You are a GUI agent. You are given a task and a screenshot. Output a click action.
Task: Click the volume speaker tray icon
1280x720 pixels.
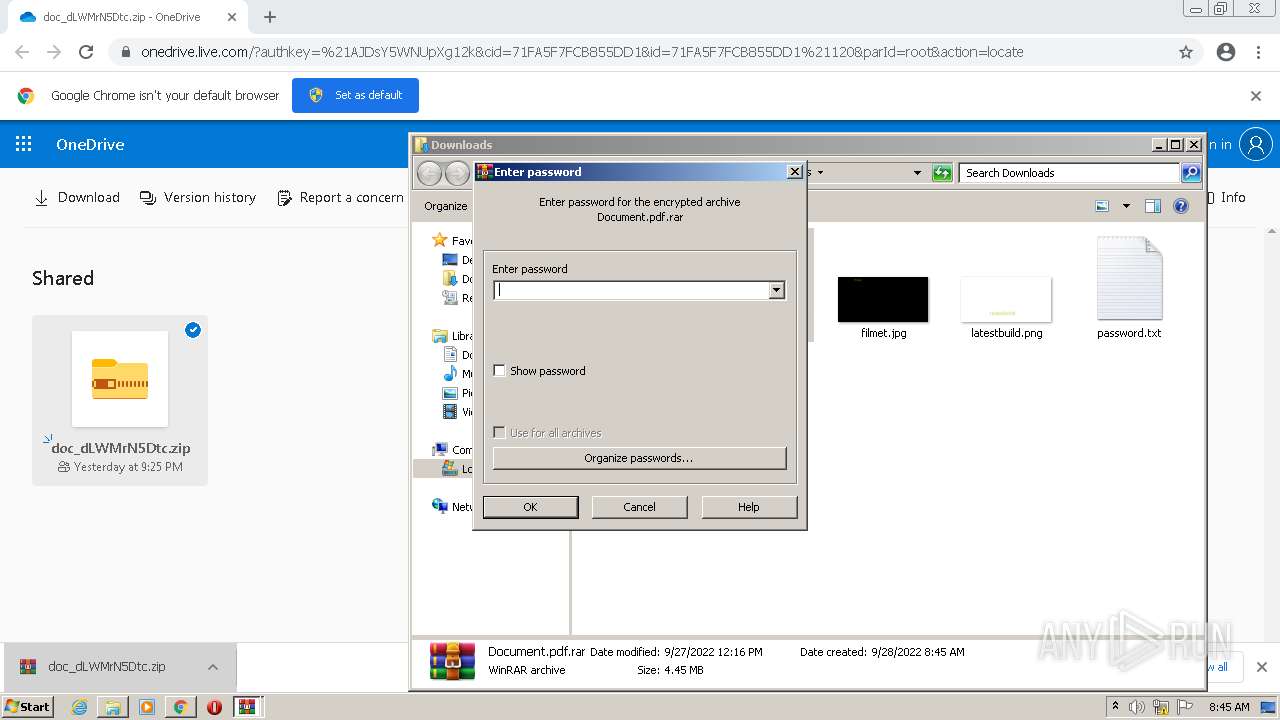[x=1137, y=707]
